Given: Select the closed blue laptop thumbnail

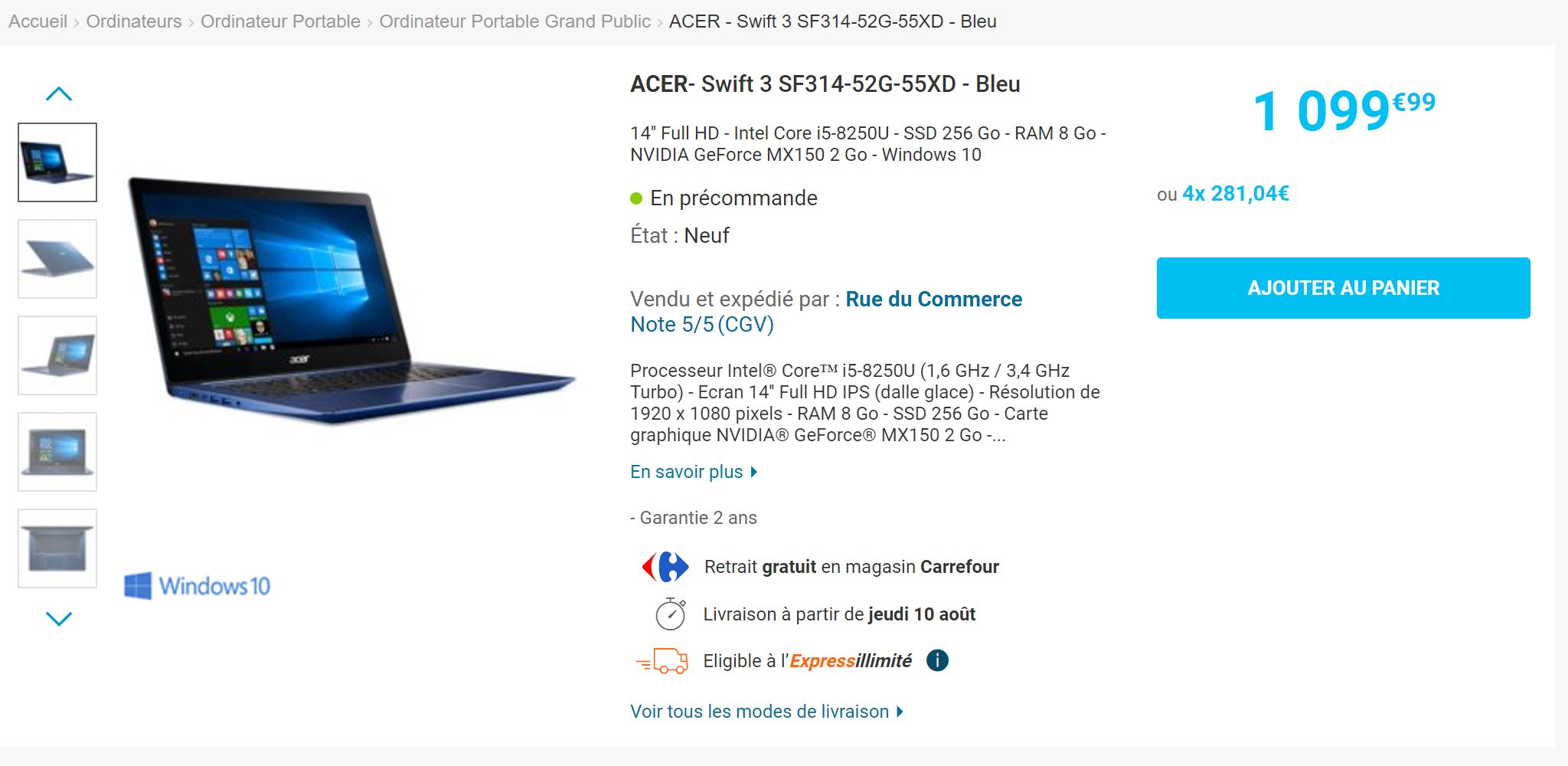Looking at the screenshot, I should 57,259.
